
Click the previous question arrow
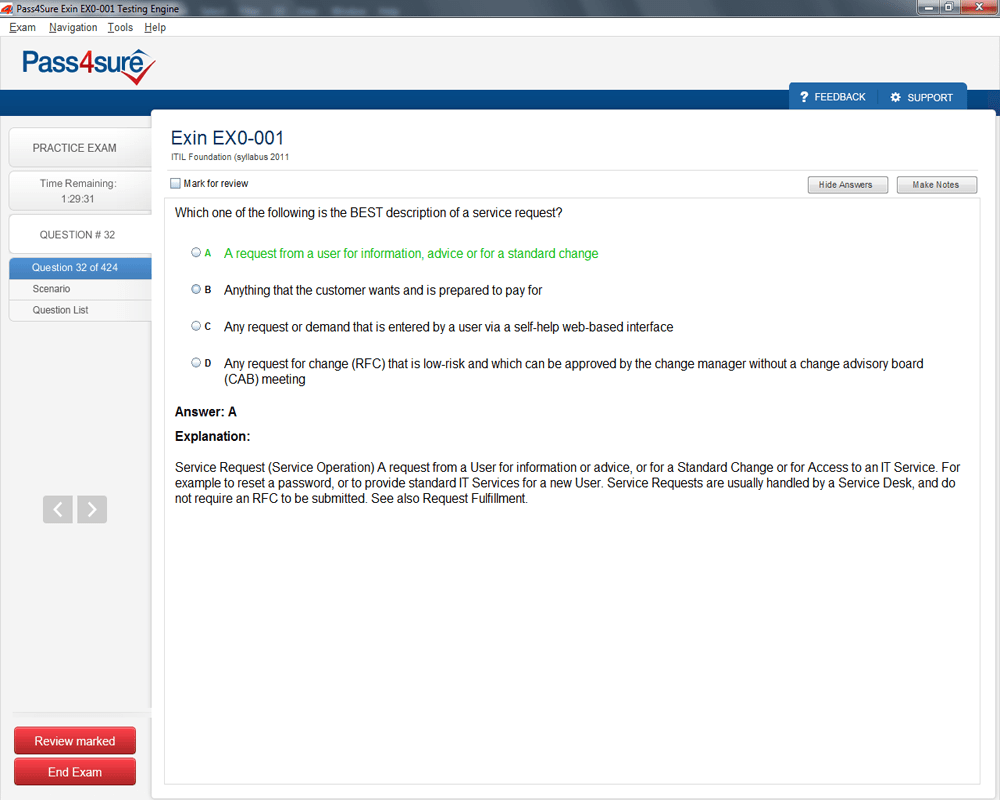coord(57,509)
